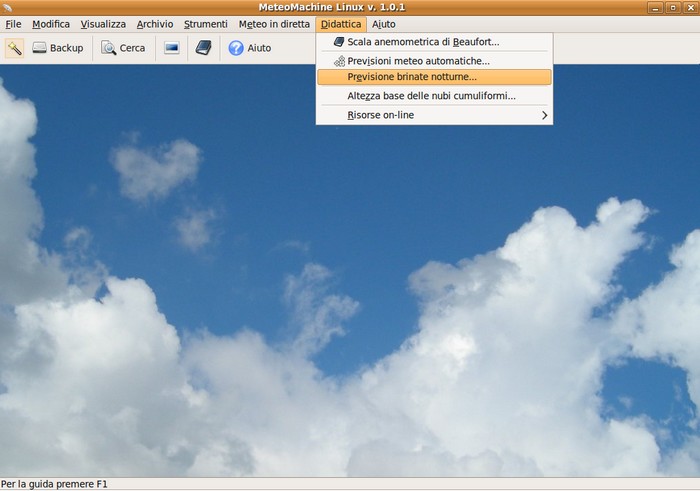Screen dimensions: 700x491
Task: Click the status bar text 'Per la guida premere F1'
Action: [54, 484]
